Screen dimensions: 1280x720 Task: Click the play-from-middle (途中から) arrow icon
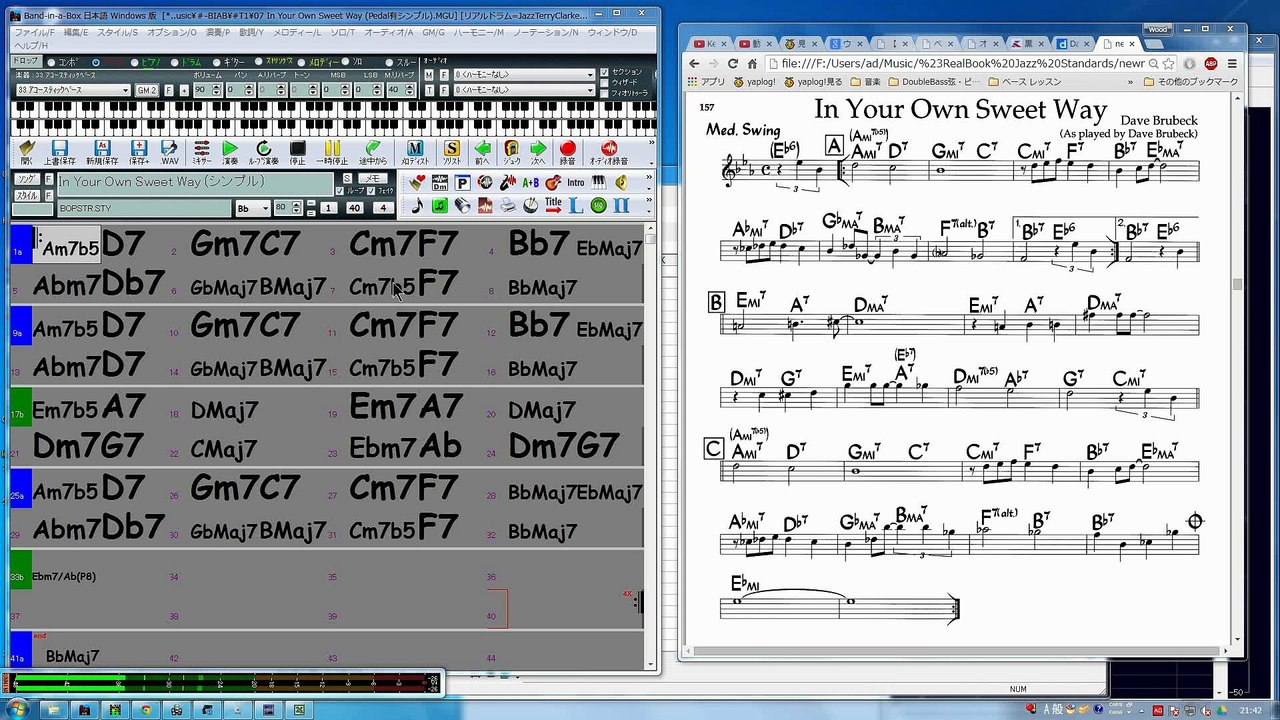tap(372, 152)
